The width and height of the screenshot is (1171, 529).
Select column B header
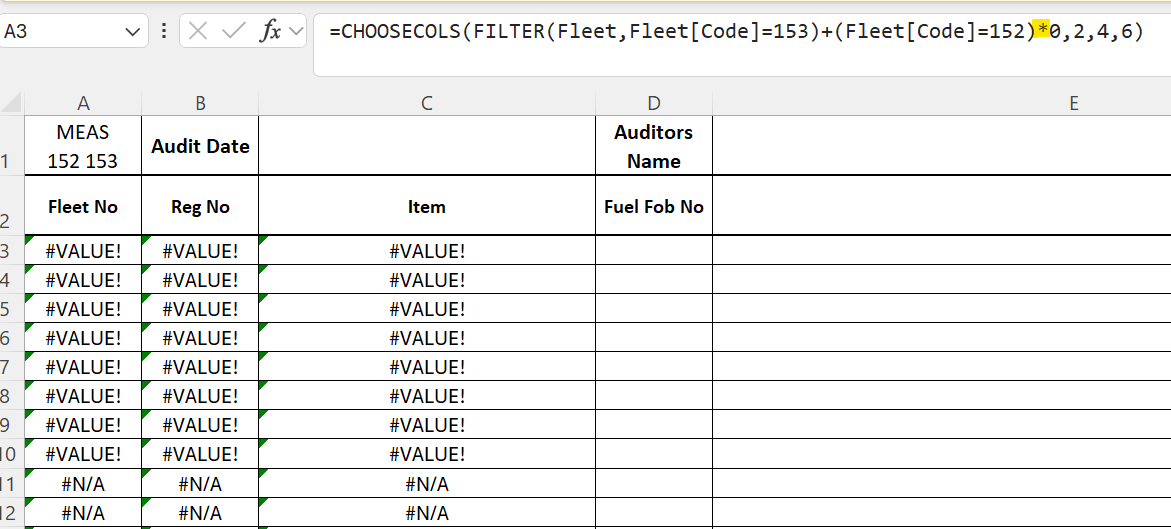[200, 104]
